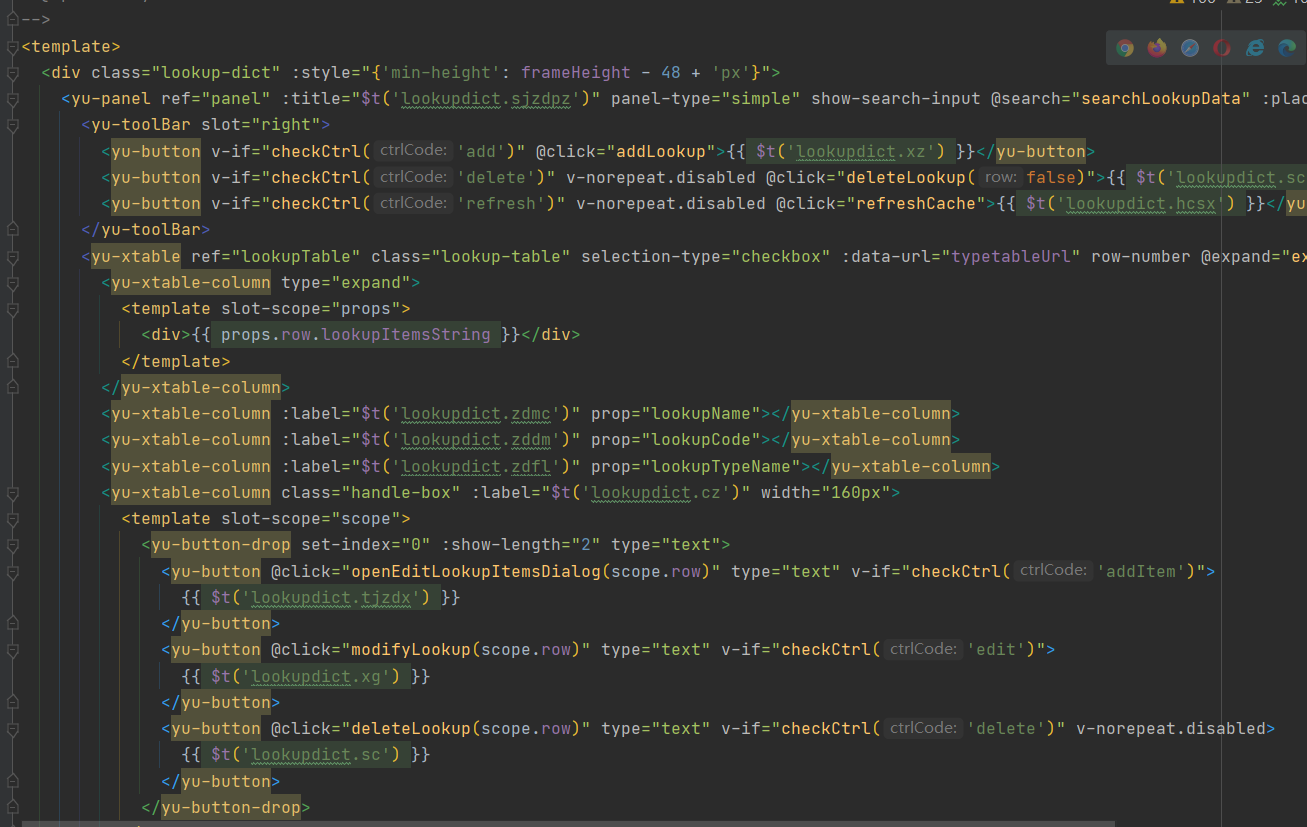Fold the yu-button openEditLookupItemsDialog block
This screenshot has height=827, width=1307.
pyautogui.click(x=11, y=571)
